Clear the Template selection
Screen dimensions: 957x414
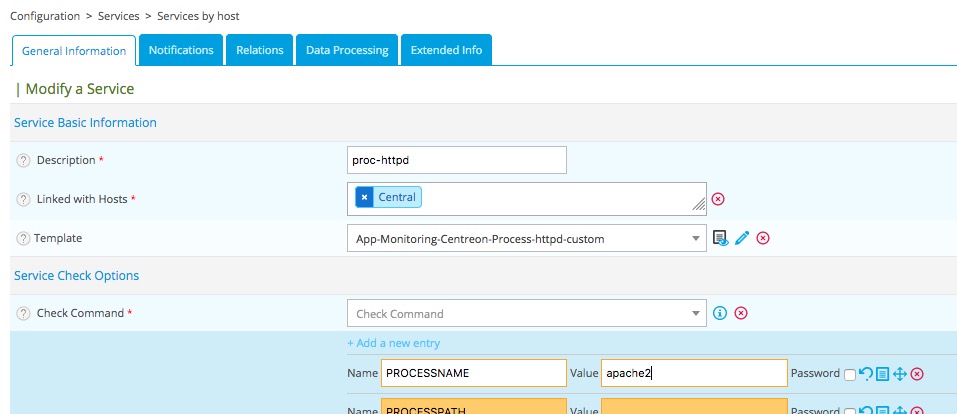point(763,238)
